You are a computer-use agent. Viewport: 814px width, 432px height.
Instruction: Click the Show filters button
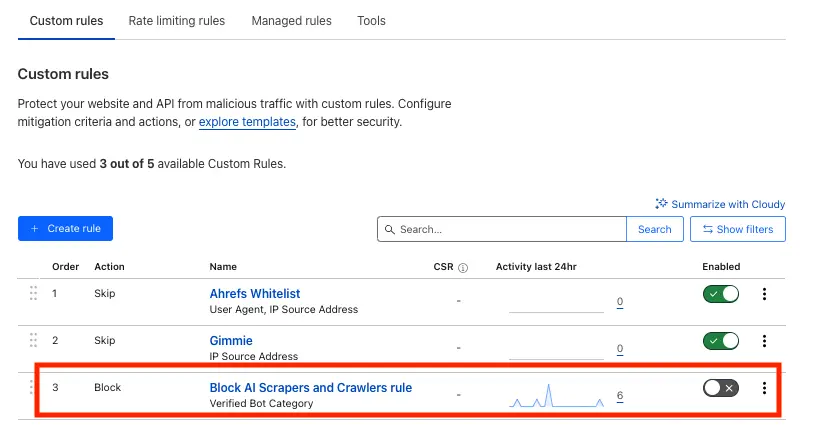[738, 229]
